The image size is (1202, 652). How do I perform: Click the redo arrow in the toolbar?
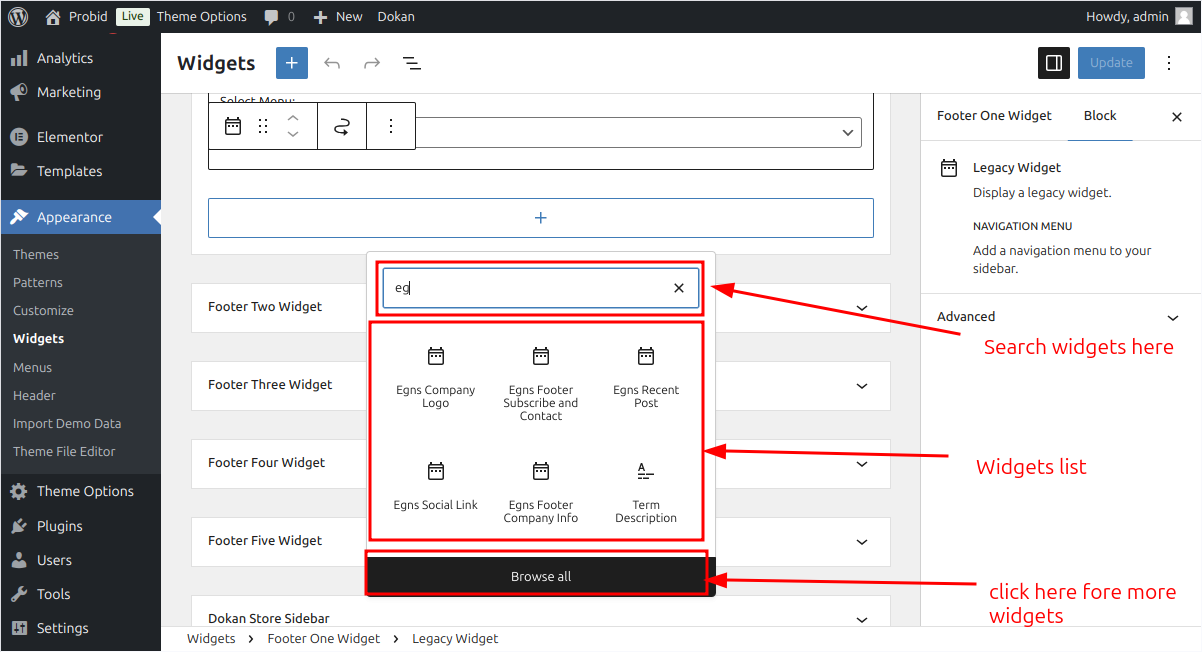tap(372, 63)
